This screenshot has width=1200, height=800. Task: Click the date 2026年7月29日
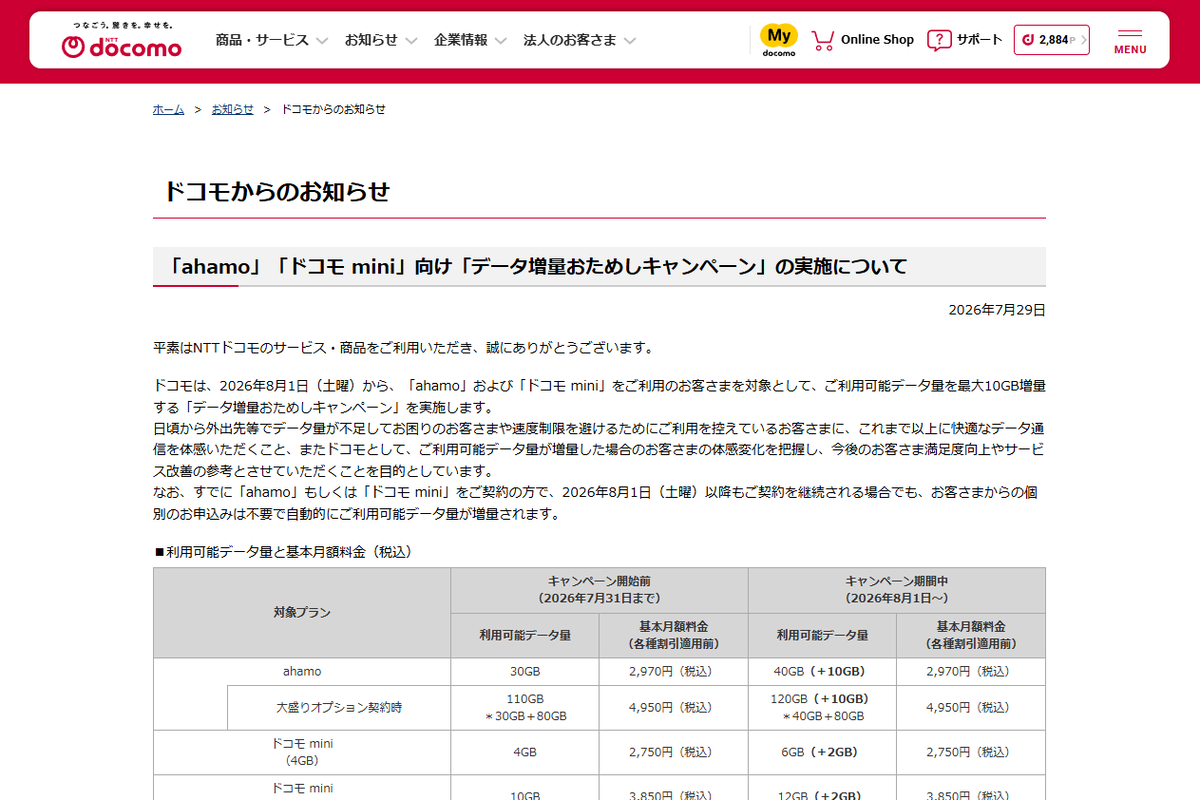[997, 310]
